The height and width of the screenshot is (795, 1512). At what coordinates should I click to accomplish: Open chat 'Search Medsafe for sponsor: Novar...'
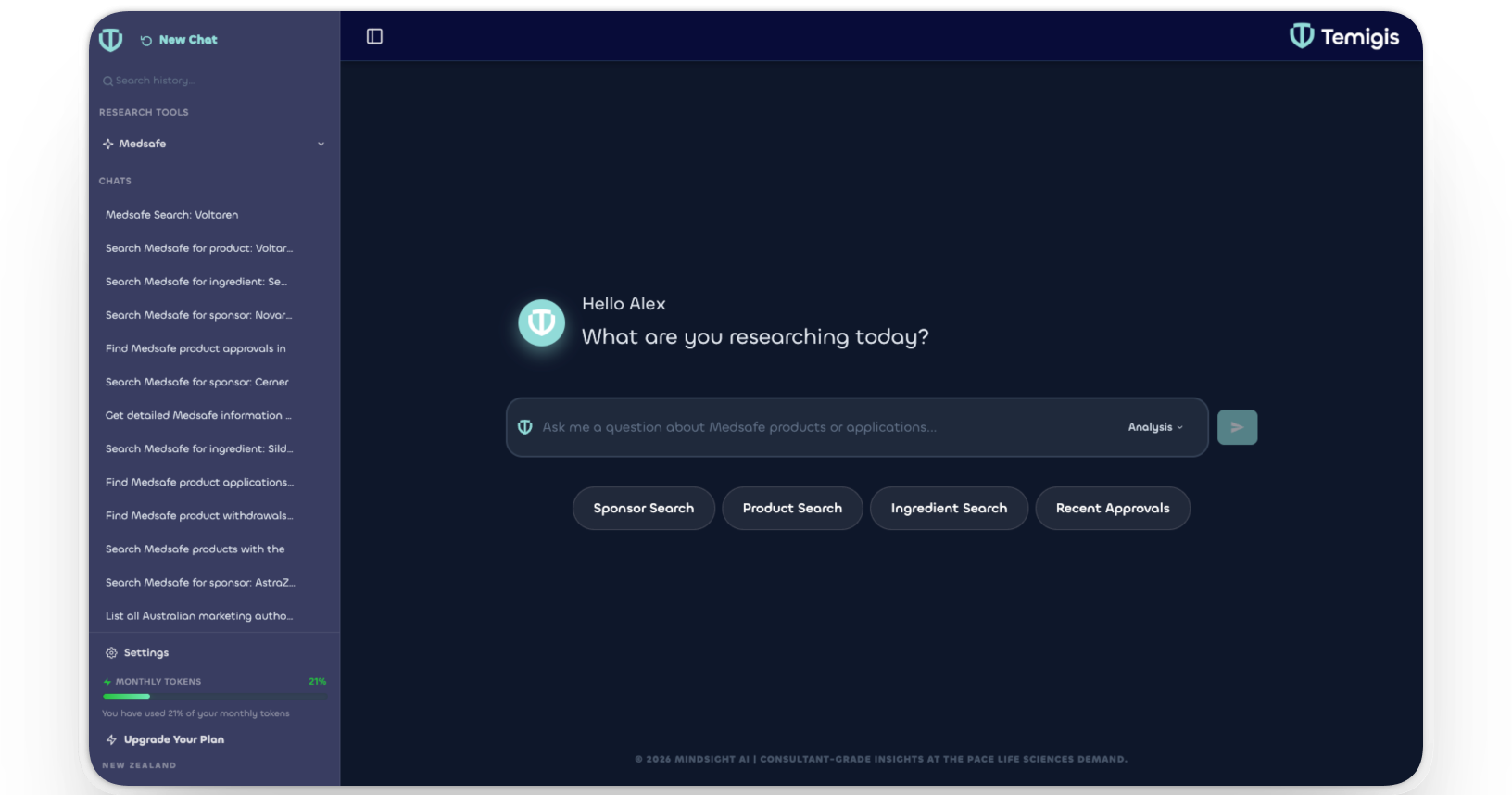point(199,315)
